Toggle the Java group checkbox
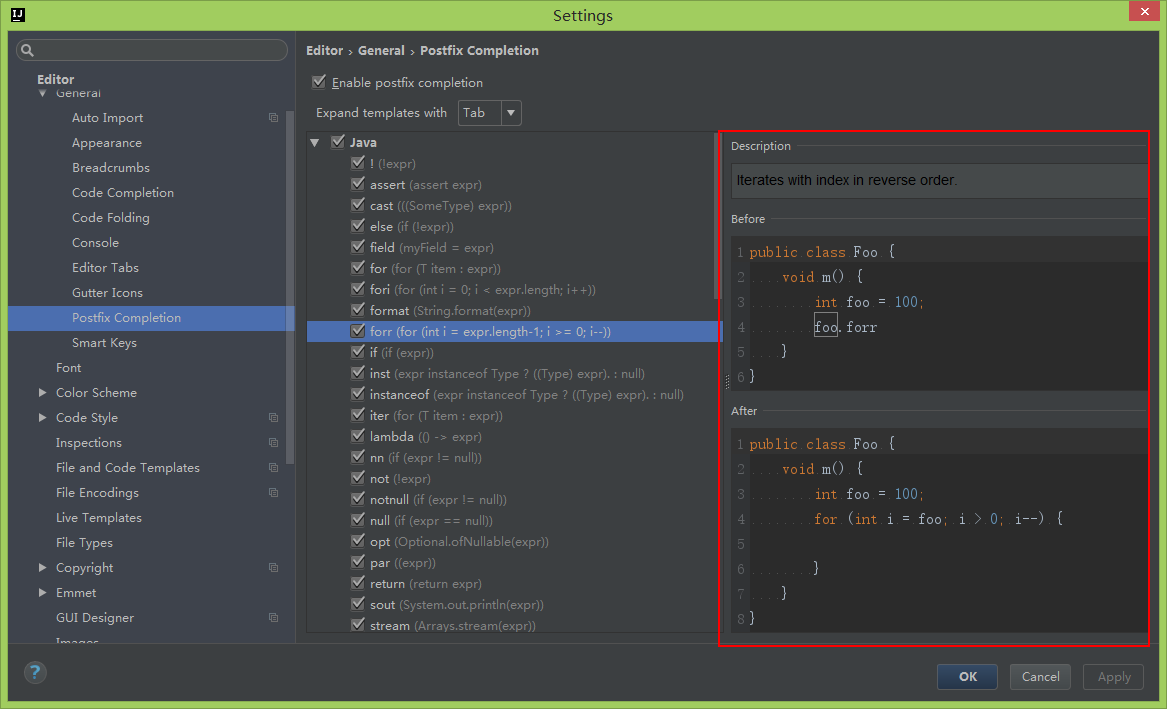 pyautogui.click(x=338, y=141)
